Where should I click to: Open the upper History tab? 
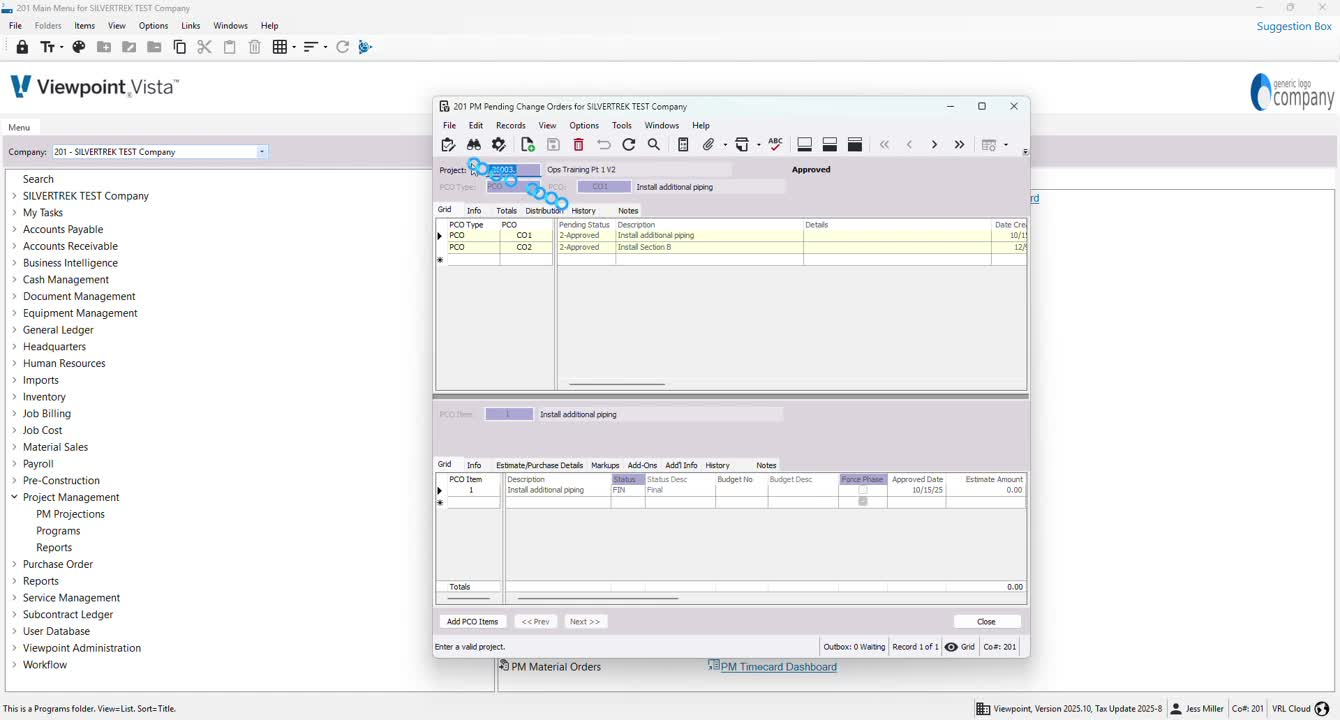click(583, 211)
